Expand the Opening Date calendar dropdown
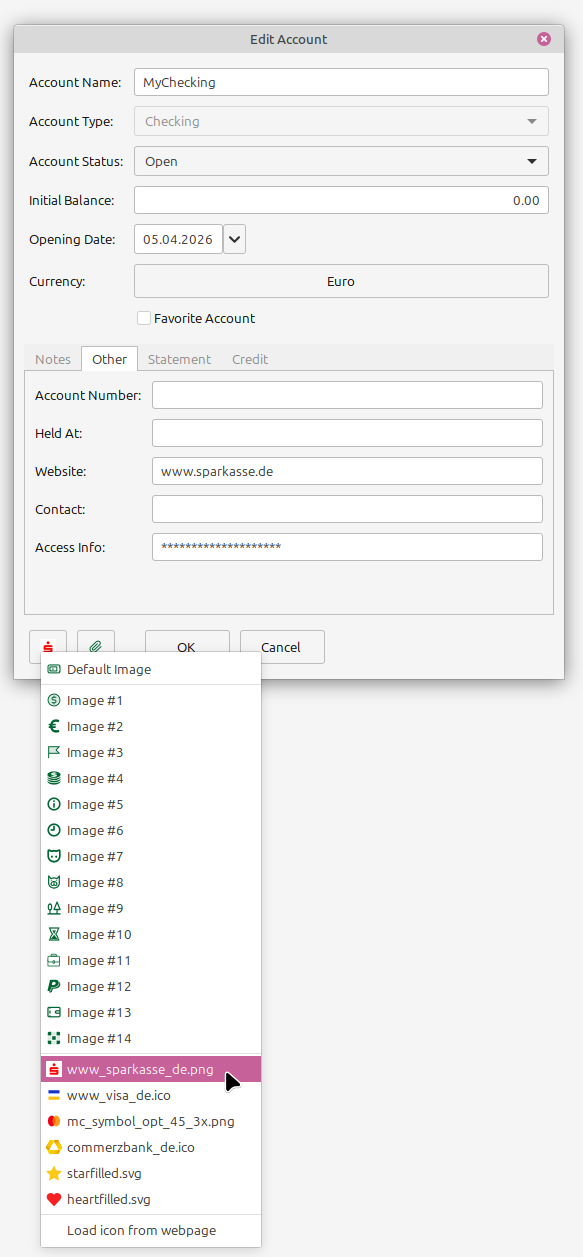583x1257 pixels. [234, 239]
